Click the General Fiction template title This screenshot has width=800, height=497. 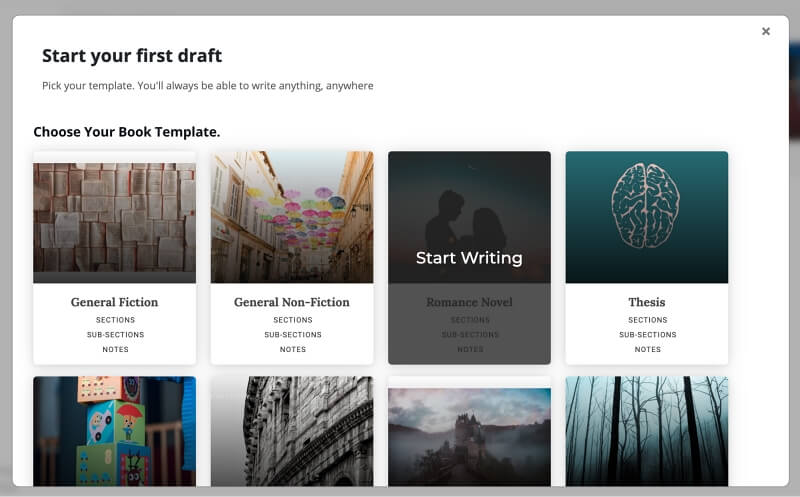click(x=114, y=302)
